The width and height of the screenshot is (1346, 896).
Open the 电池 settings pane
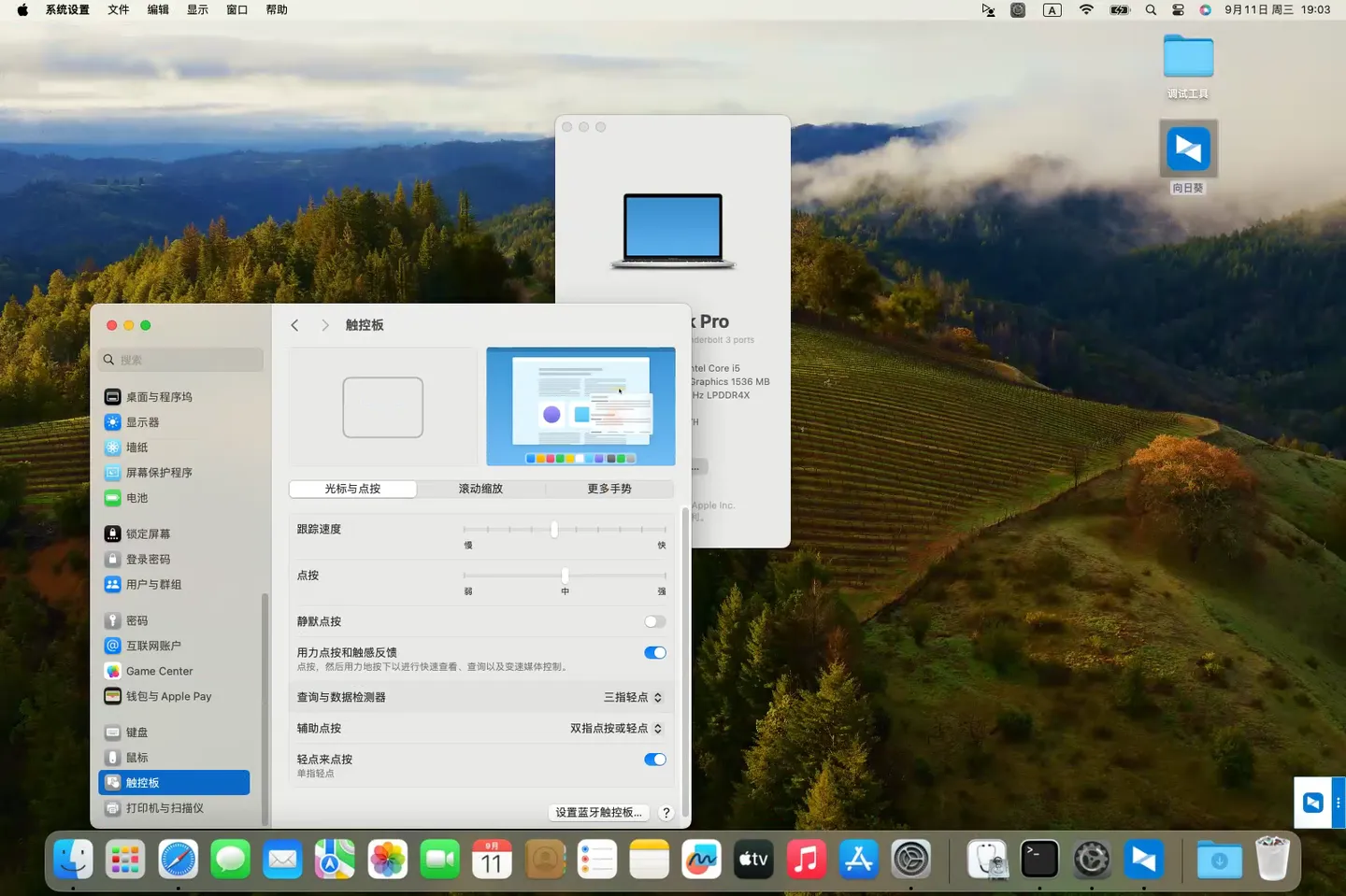(x=136, y=498)
